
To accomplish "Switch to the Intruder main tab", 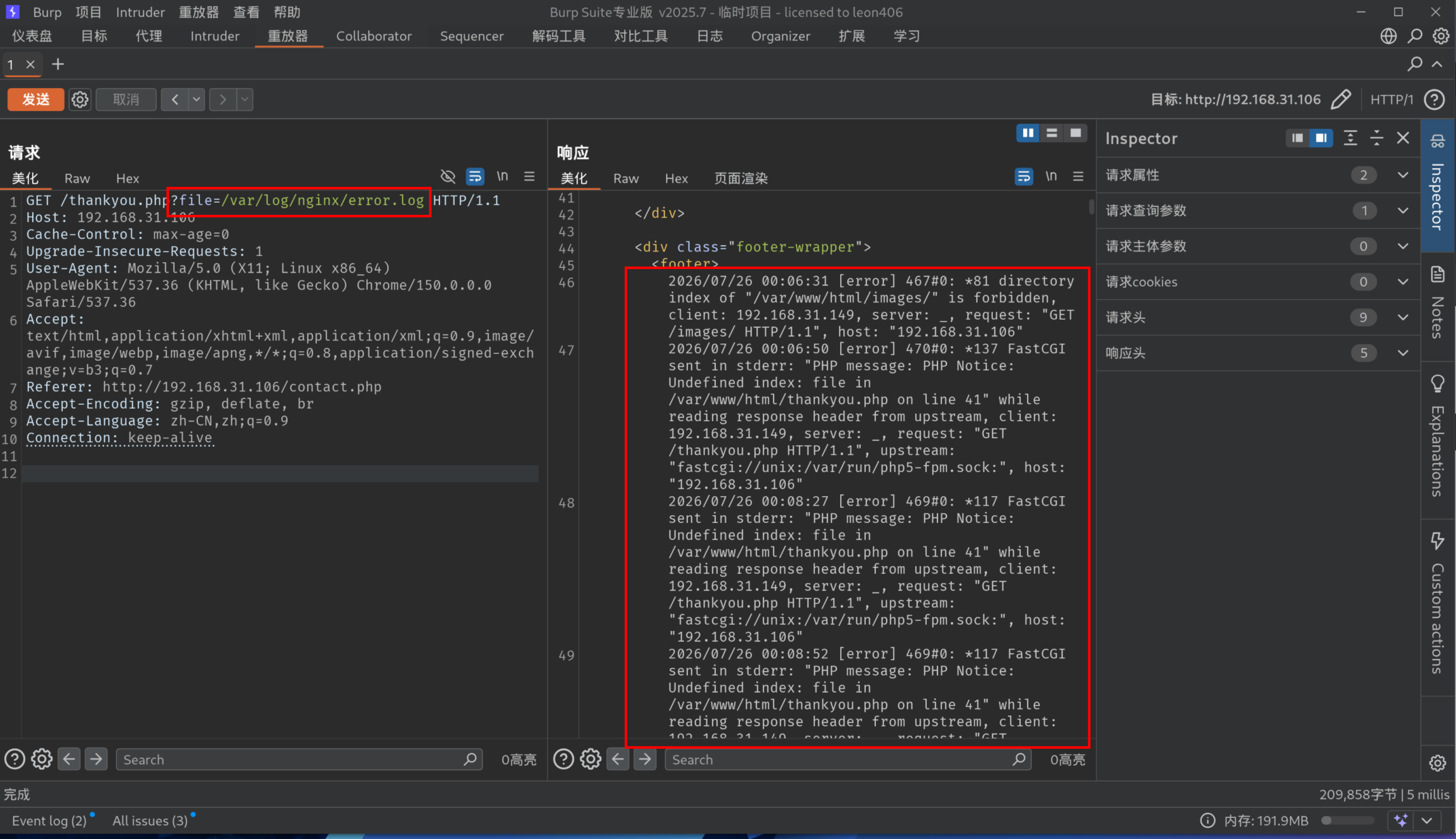I will [x=215, y=36].
